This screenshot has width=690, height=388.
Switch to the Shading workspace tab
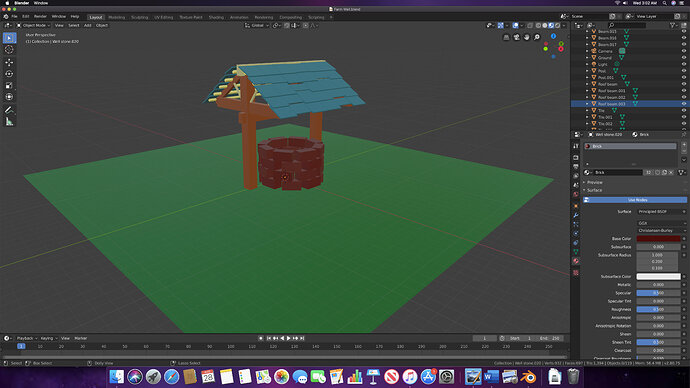216,17
